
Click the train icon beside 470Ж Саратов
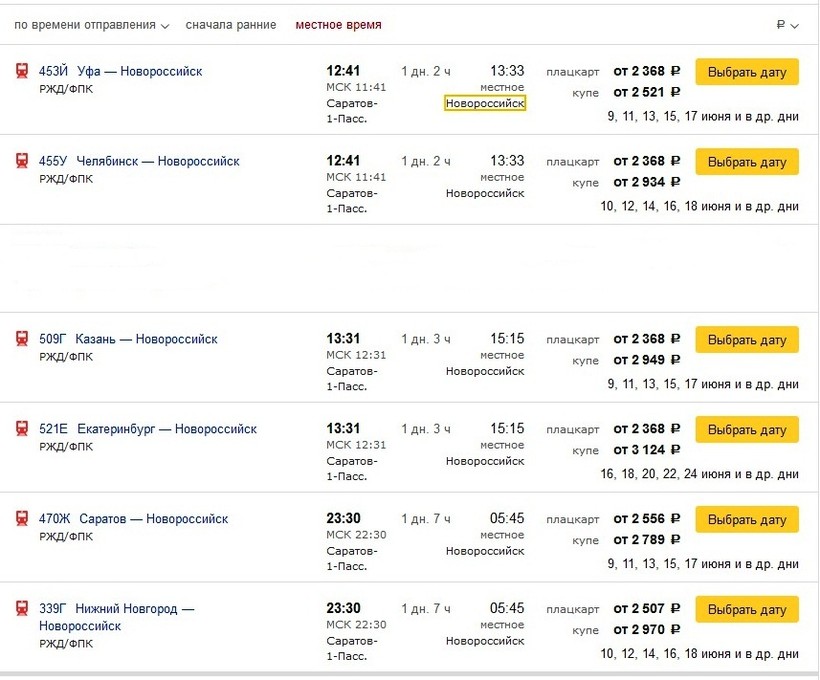(22, 520)
